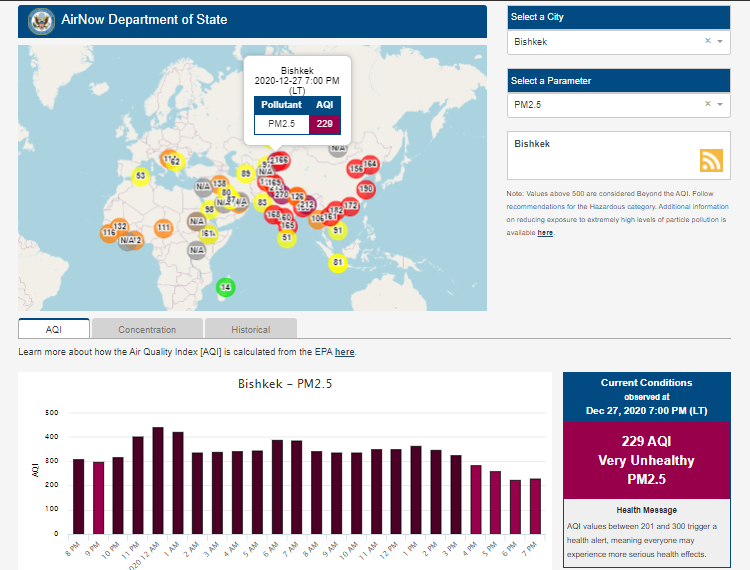The width and height of the screenshot is (750, 570).
Task: Clear the selected city Bishkek
Action: click(x=707, y=42)
